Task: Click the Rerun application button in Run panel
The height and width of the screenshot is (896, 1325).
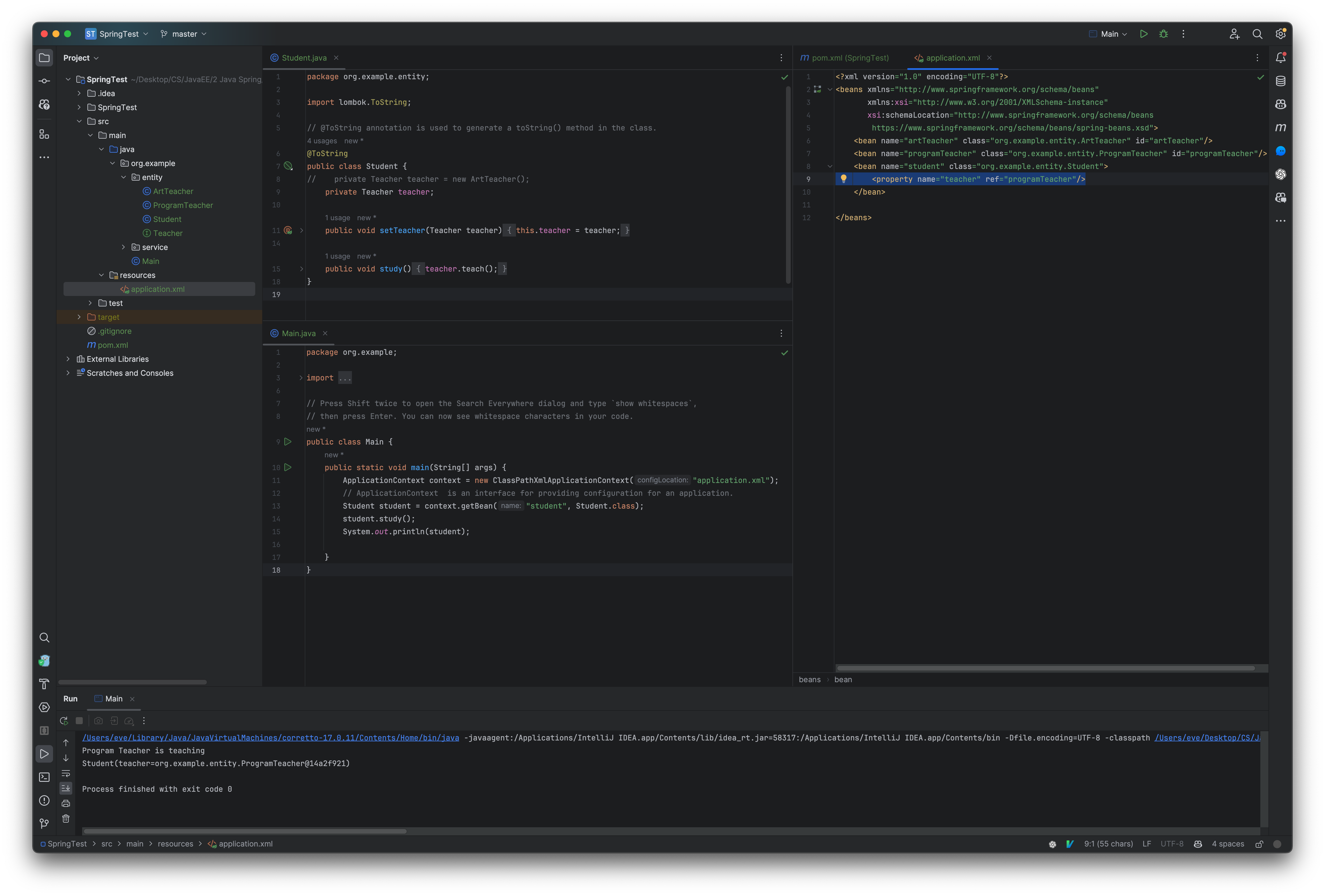Action: click(x=64, y=720)
